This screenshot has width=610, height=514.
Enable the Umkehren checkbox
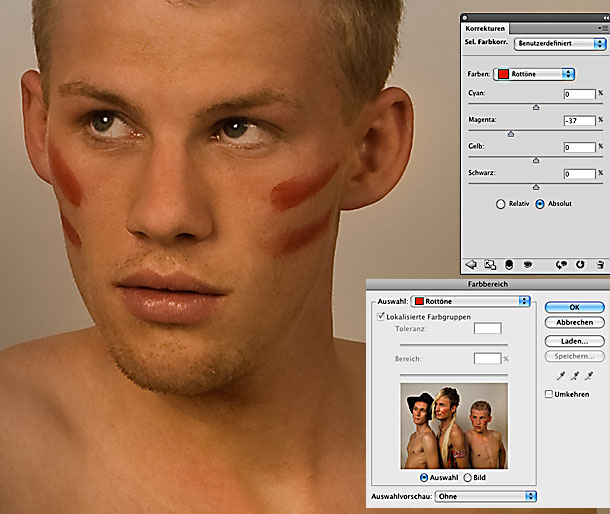(549, 394)
